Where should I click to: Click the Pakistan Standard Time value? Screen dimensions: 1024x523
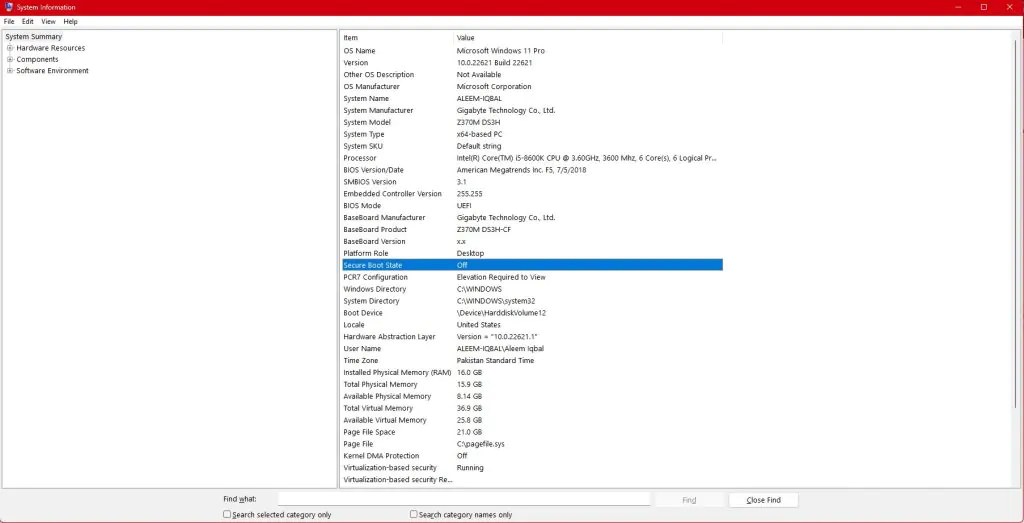pyautogui.click(x=495, y=360)
